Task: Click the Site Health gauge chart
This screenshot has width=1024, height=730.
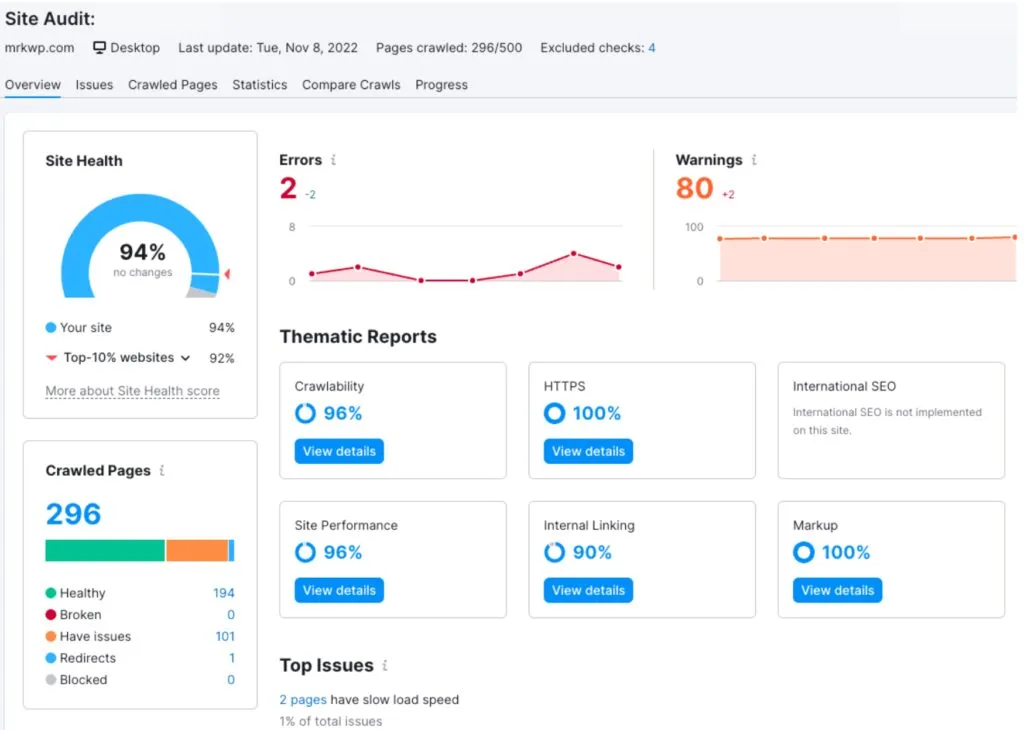Action: point(141,247)
